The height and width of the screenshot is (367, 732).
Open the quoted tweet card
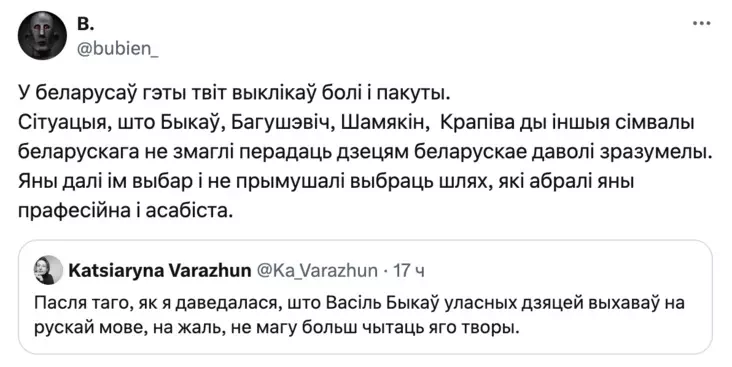coord(366,297)
